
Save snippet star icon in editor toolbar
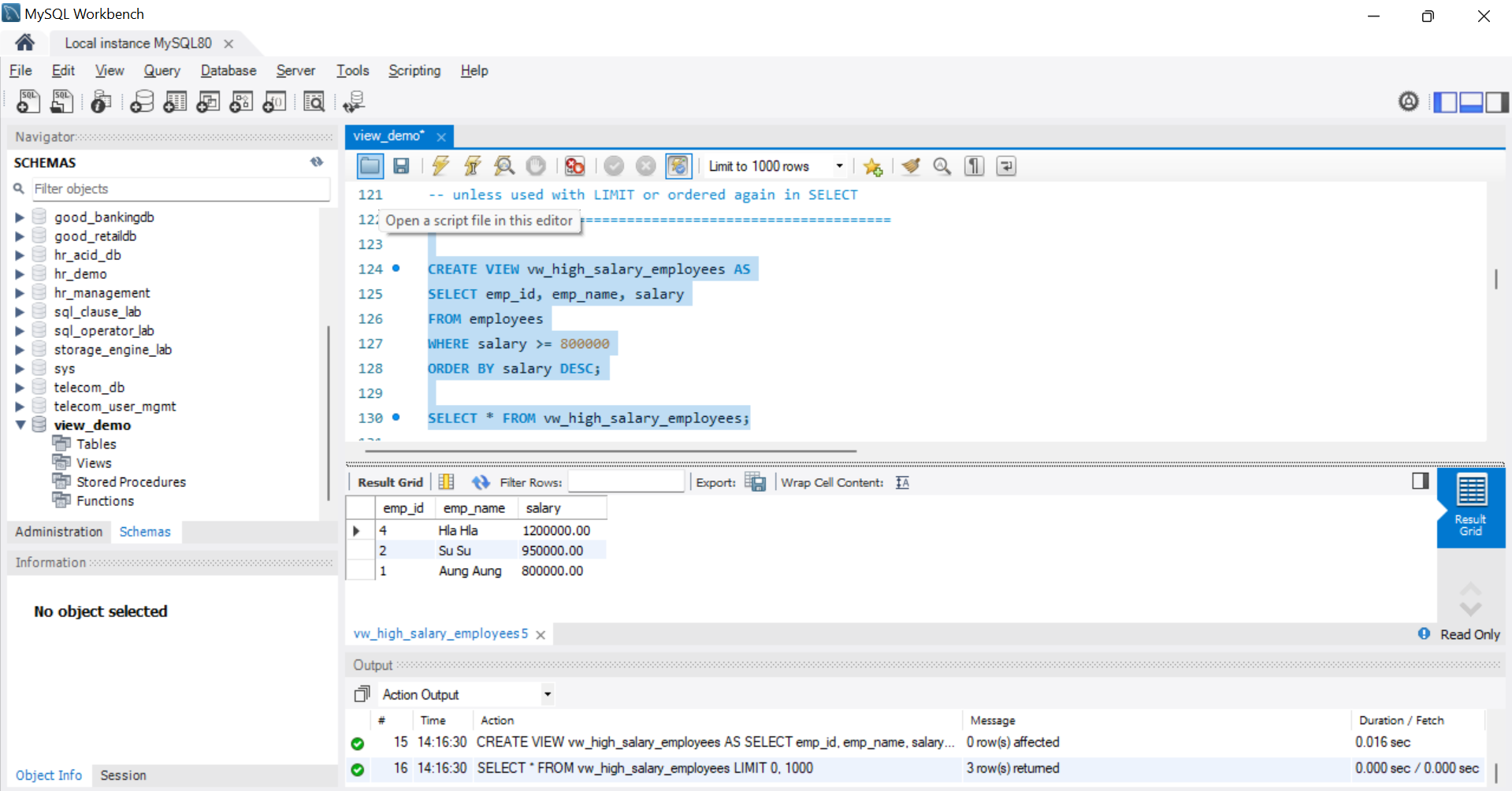872,166
